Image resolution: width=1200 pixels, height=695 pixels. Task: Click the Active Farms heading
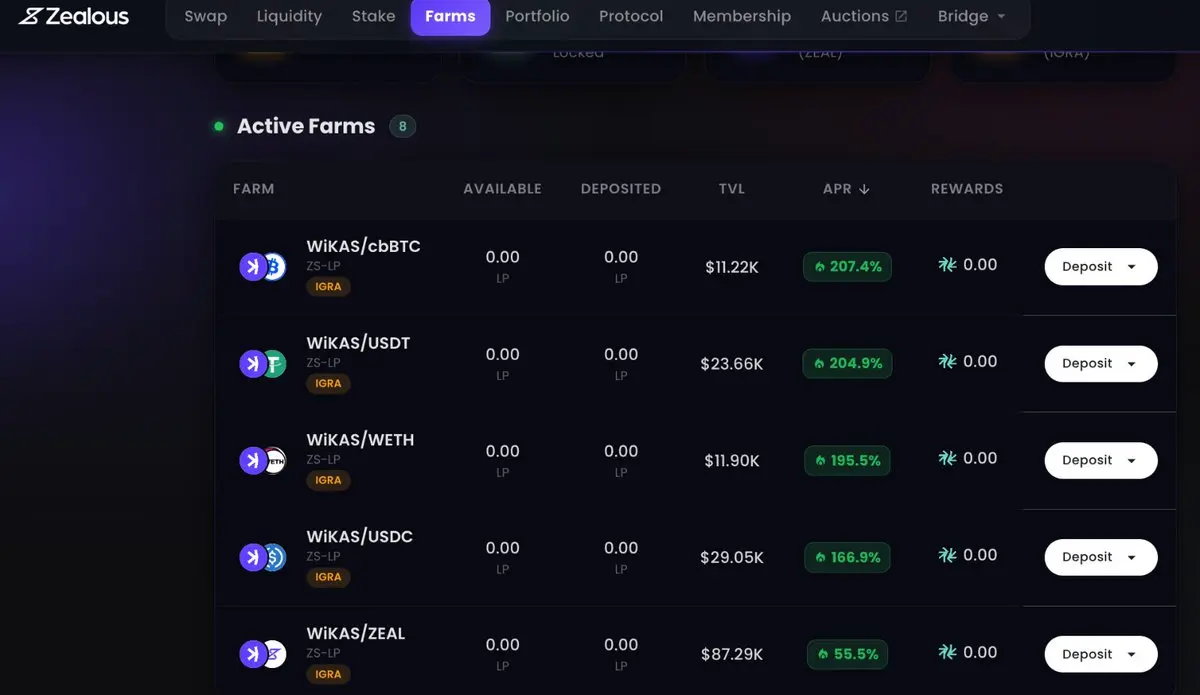306,127
